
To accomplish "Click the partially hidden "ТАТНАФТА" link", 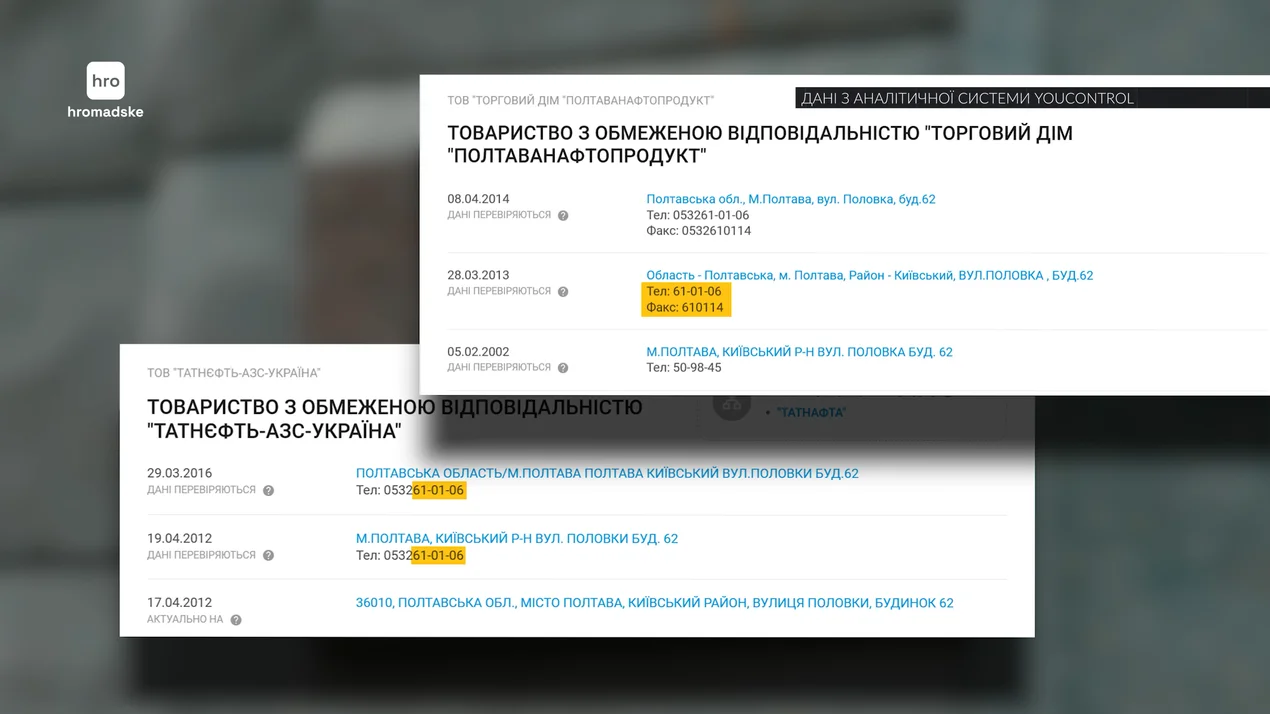I will 811,412.
